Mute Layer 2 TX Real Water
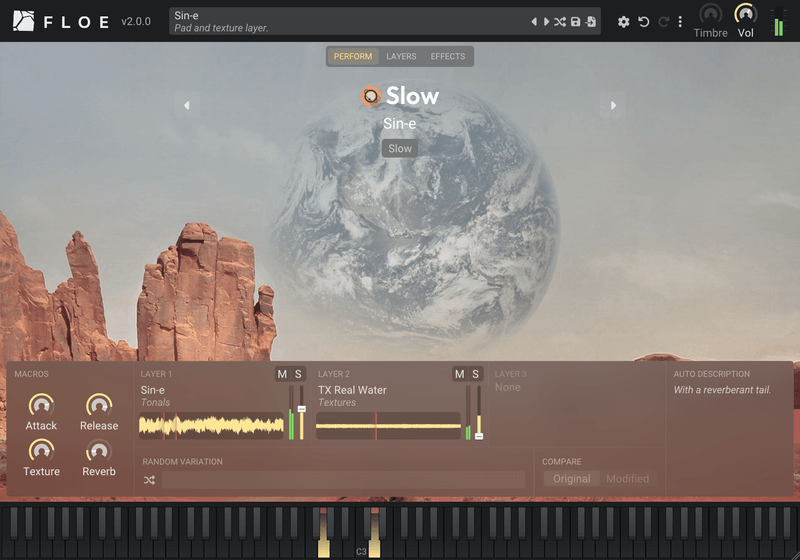800x560 pixels. click(460, 374)
